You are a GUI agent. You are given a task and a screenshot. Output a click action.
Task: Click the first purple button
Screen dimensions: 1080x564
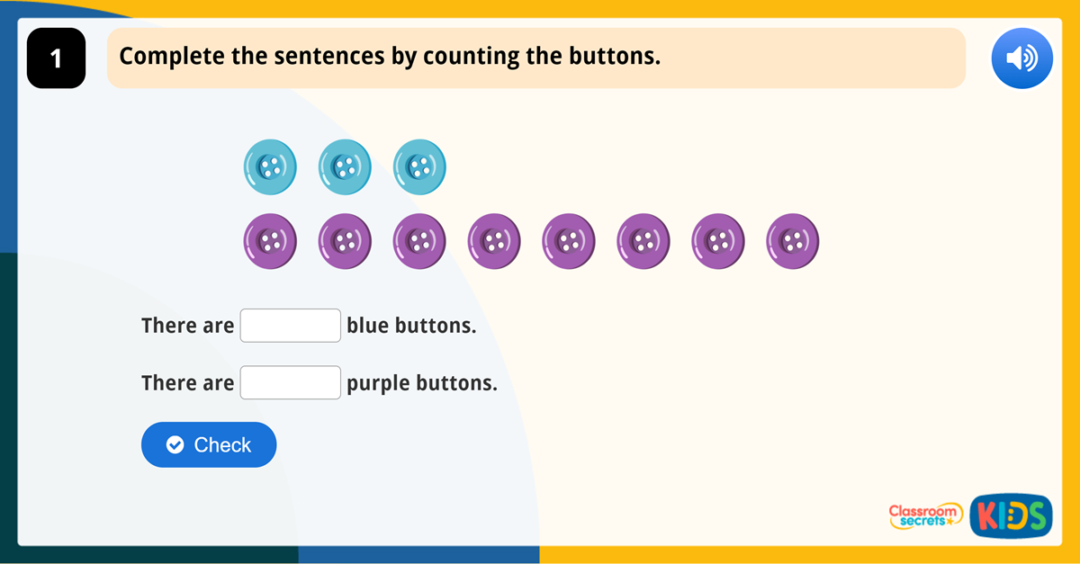270,241
